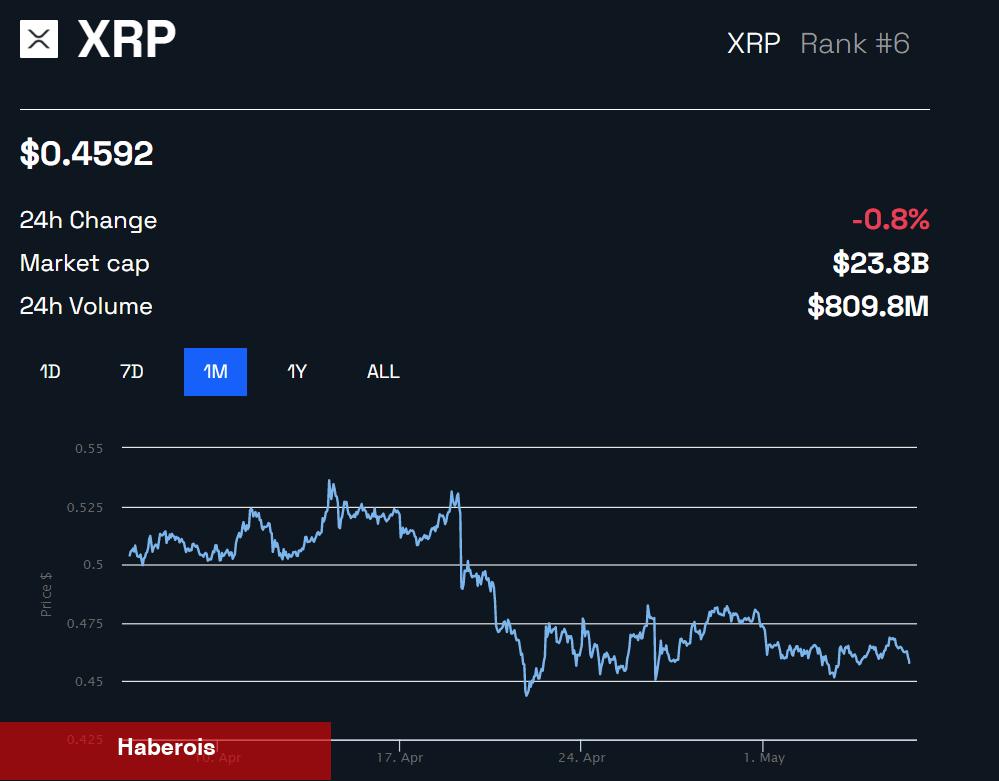Click the 0.525 y-axis label

[85, 508]
